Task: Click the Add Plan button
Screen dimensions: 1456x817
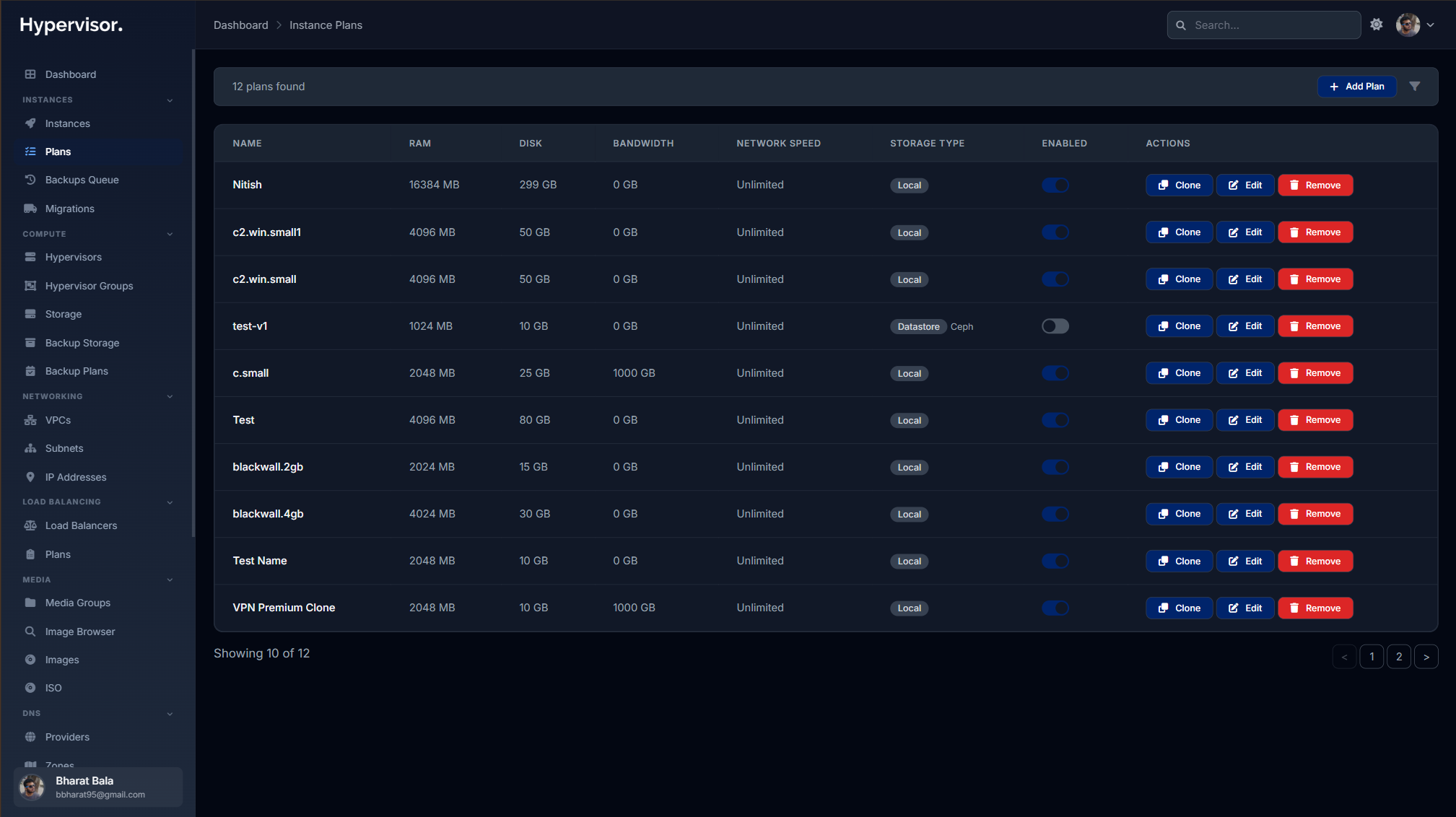Action: tap(1356, 86)
